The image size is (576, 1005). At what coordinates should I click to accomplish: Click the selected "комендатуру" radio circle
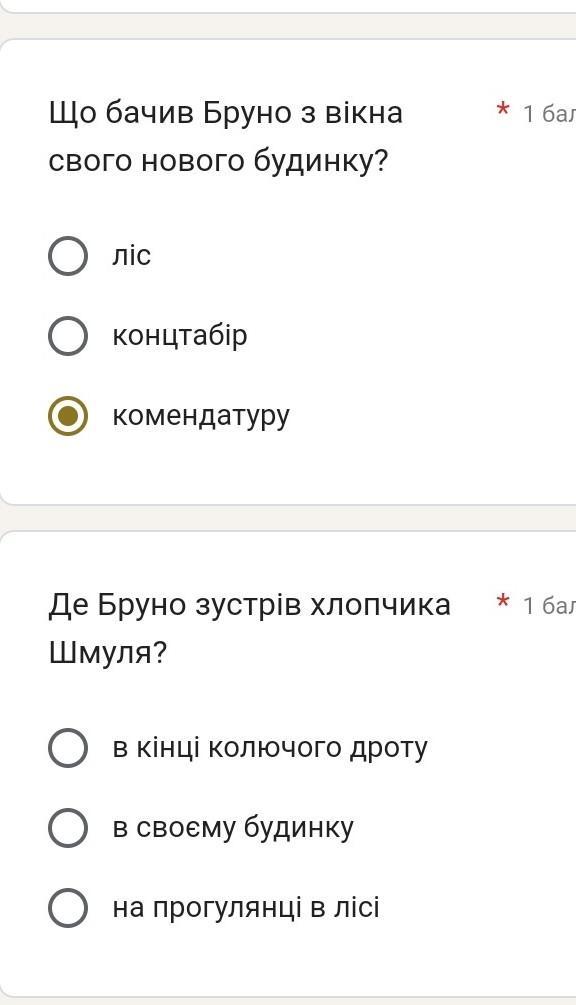coord(68,416)
